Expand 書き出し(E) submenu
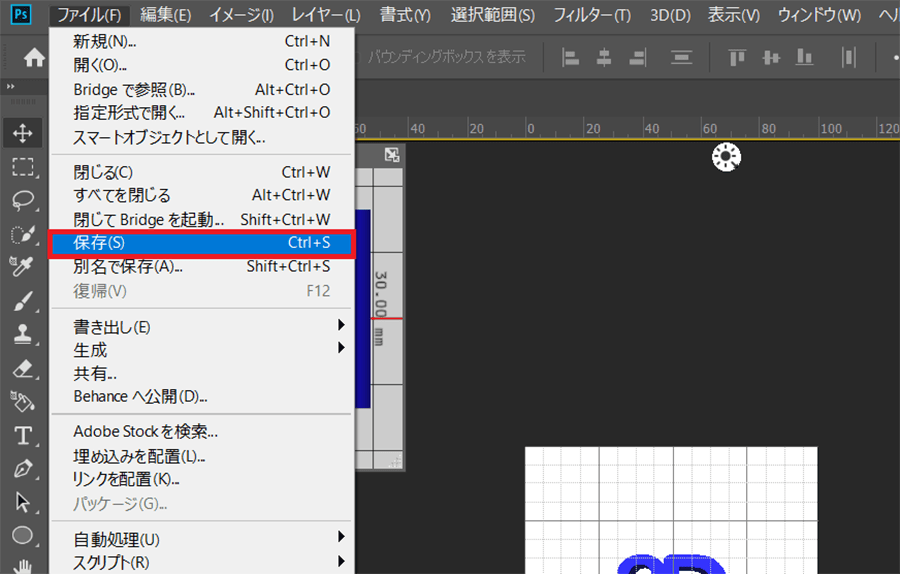Image resolution: width=900 pixels, height=574 pixels. tap(201, 327)
